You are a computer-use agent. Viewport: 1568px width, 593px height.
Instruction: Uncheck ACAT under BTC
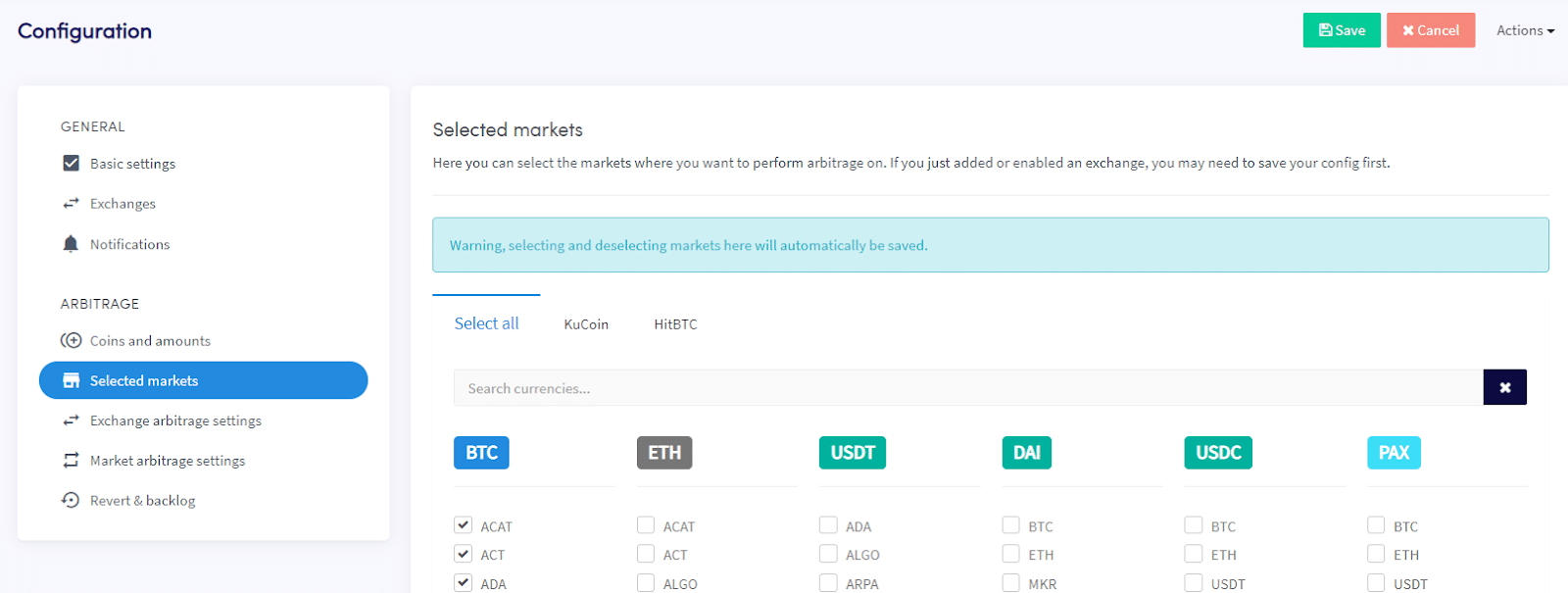coord(464,525)
